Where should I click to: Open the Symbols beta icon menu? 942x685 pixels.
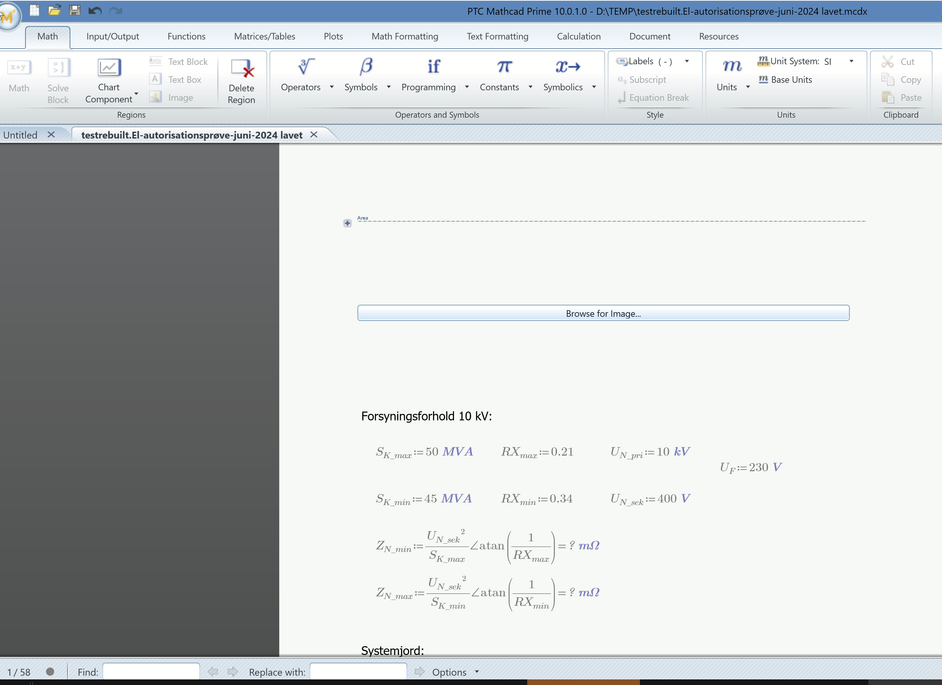(366, 67)
